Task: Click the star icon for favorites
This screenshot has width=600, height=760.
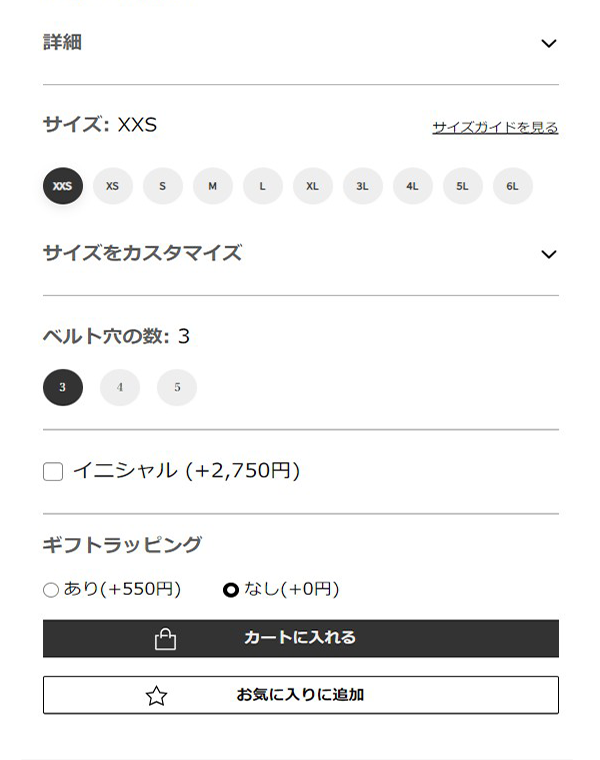Action: coord(157,696)
